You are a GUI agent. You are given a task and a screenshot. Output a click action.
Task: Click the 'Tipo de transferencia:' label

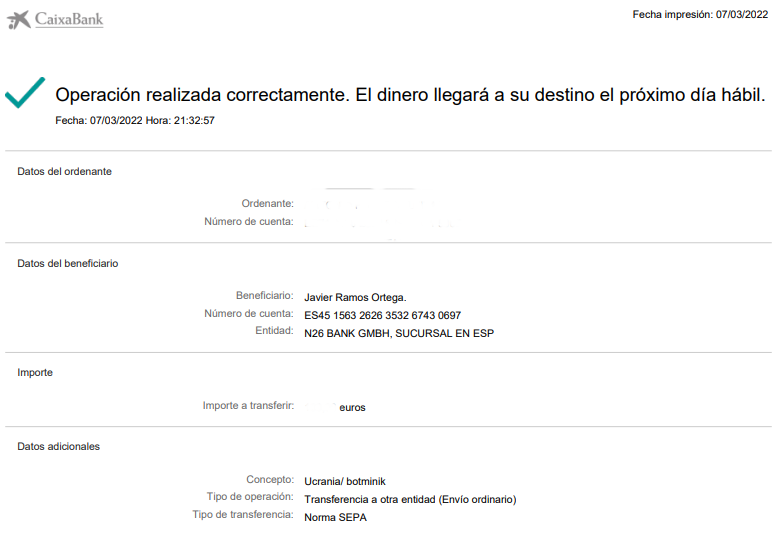(243, 515)
